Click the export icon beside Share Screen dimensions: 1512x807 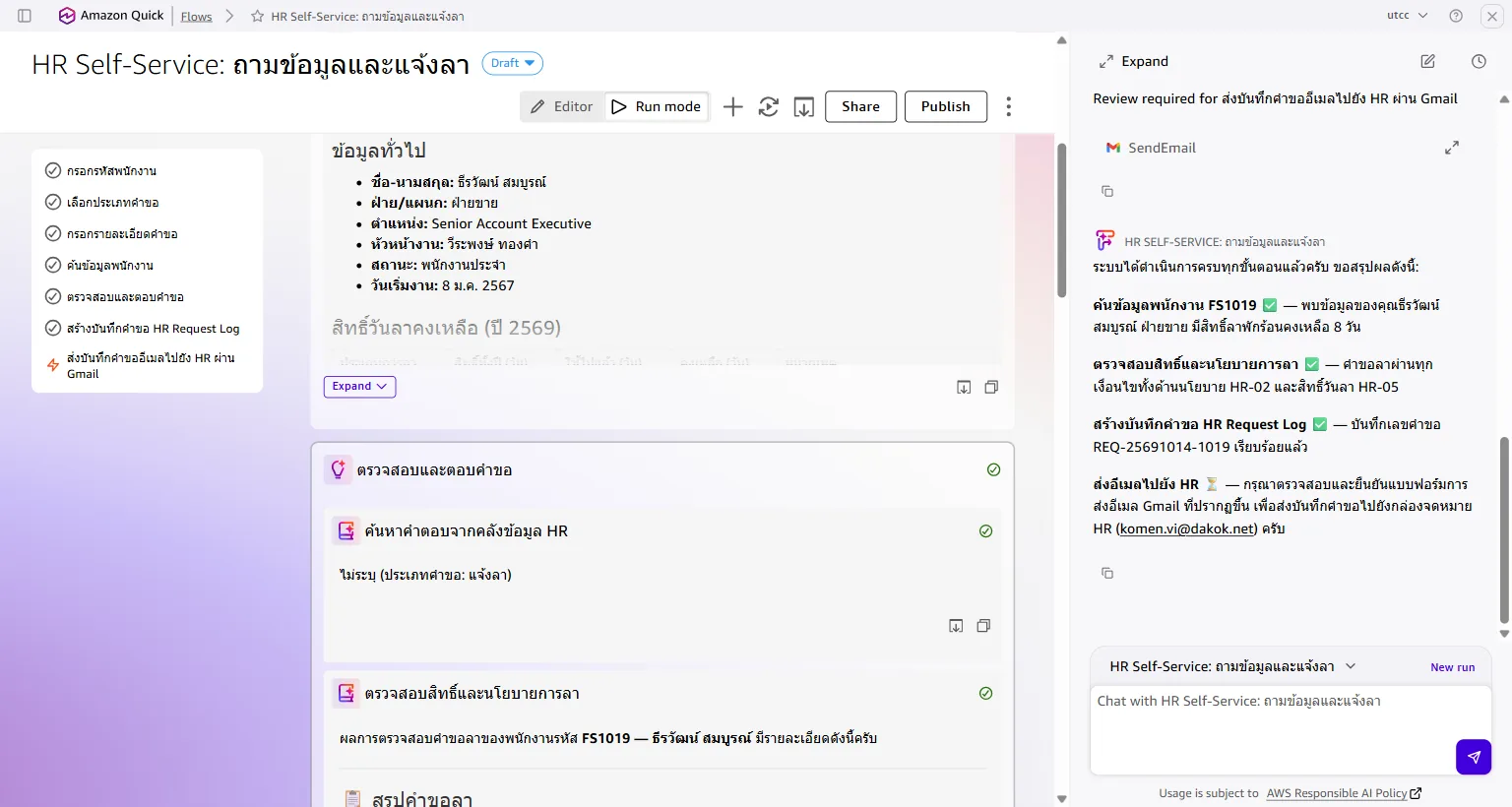pos(804,106)
